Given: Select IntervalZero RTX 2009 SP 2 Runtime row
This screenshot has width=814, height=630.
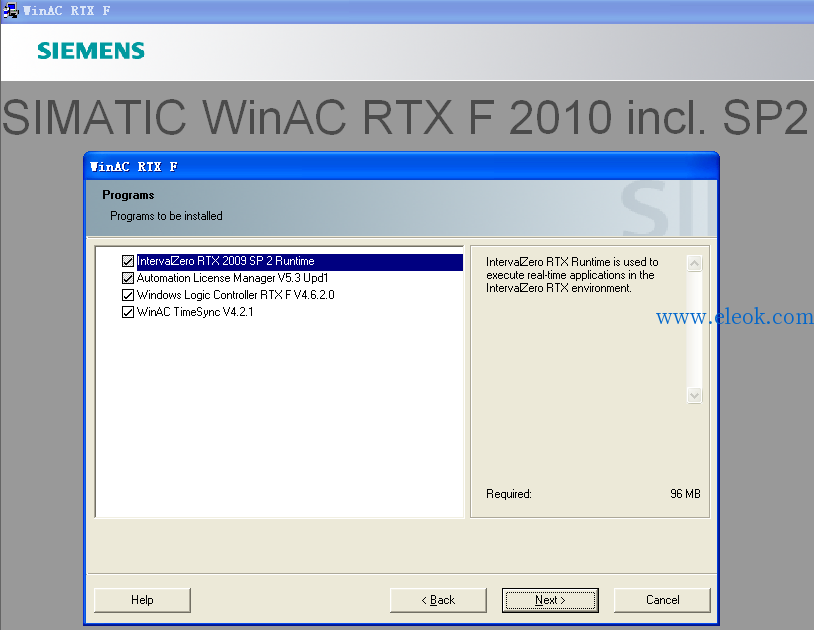Looking at the screenshot, I should tap(300, 261).
